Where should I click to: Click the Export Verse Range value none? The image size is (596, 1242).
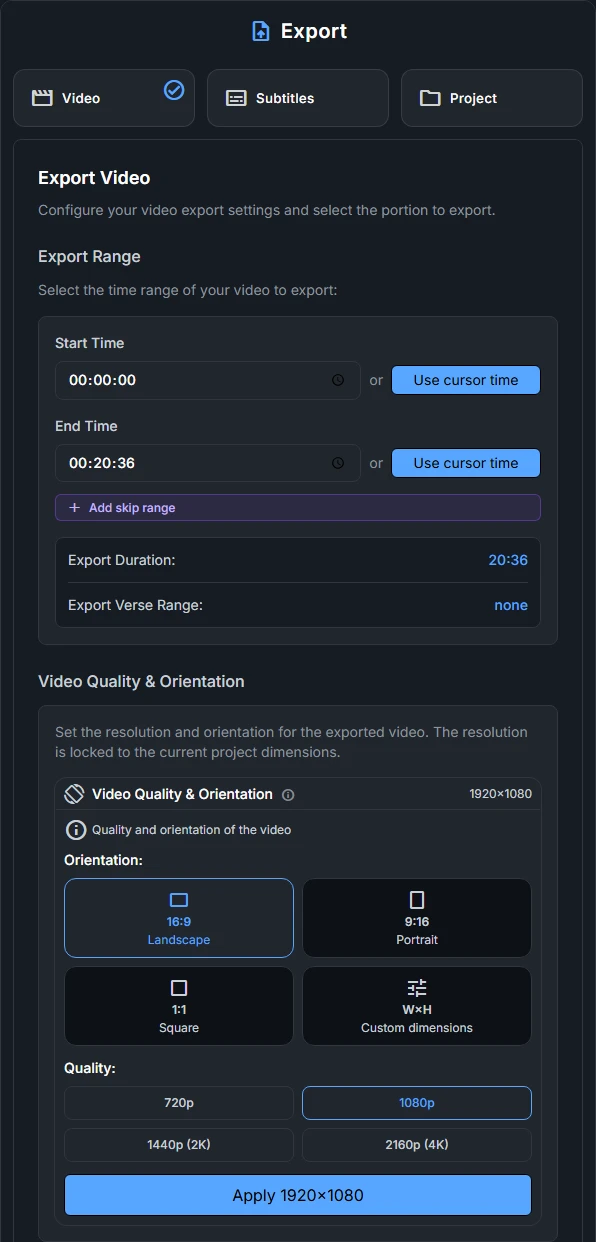click(511, 605)
